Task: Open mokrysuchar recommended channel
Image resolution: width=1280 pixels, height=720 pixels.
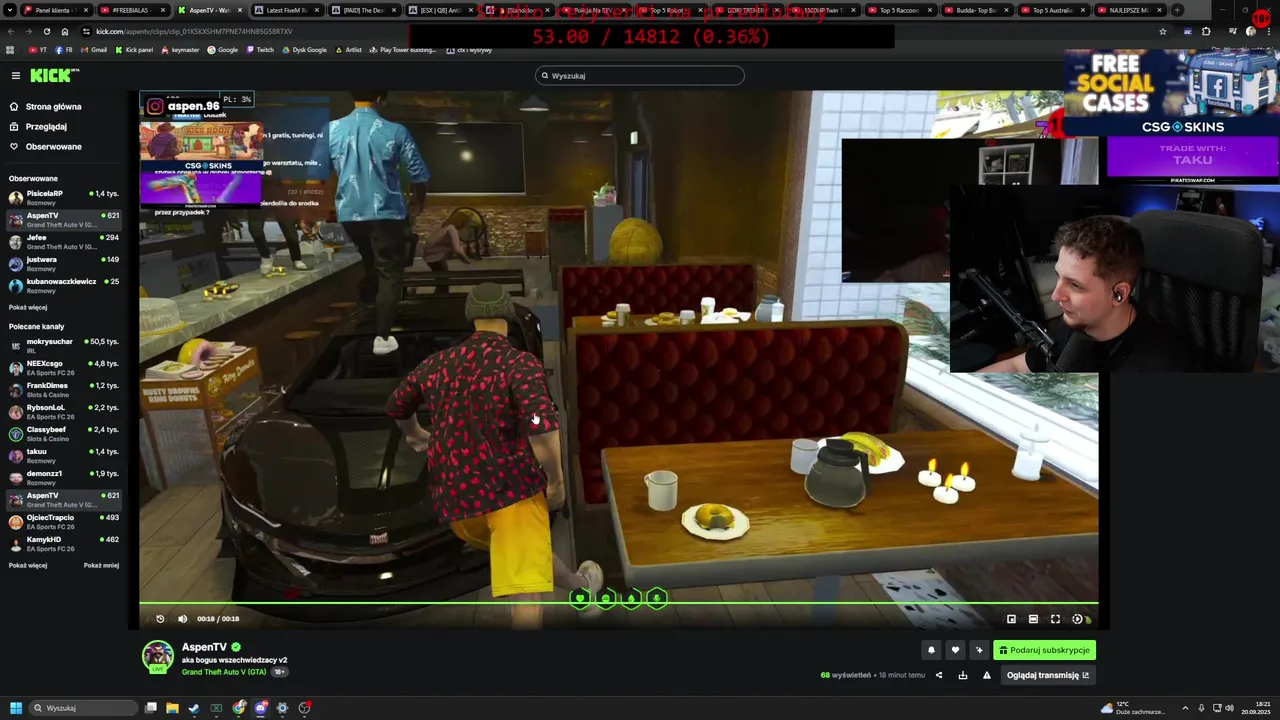Action: pos(64,345)
